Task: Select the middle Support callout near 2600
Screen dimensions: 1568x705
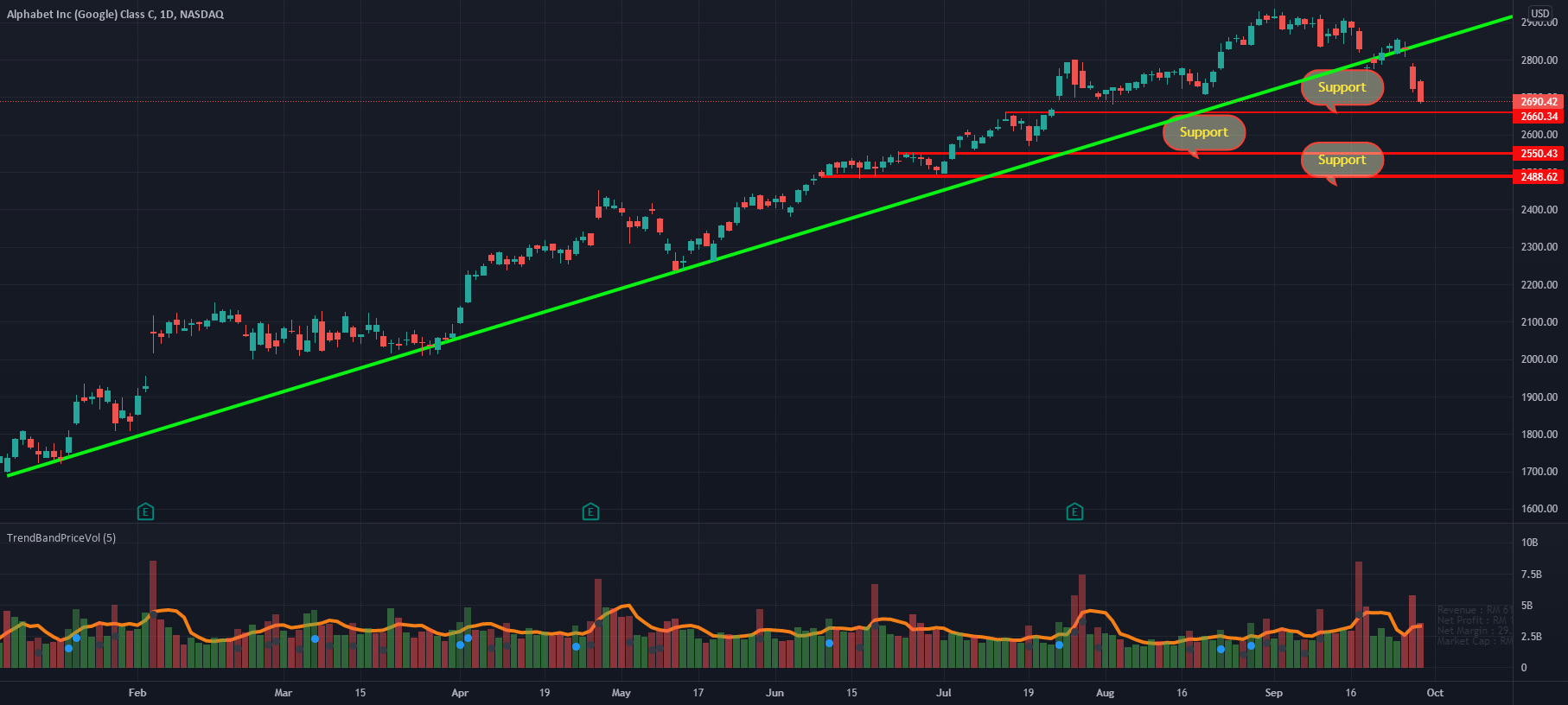Action: click(x=1204, y=133)
